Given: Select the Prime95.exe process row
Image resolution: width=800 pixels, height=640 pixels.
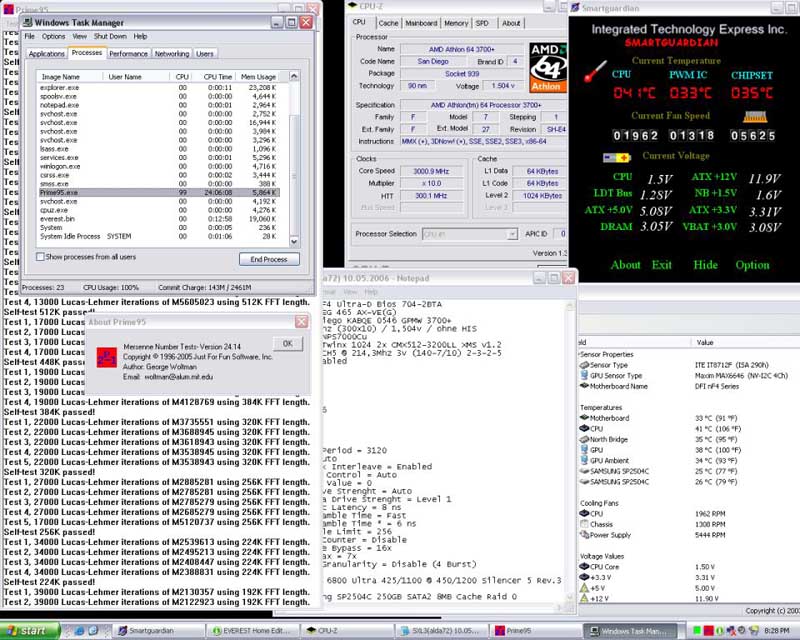Looking at the screenshot, I should click(x=159, y=192).
